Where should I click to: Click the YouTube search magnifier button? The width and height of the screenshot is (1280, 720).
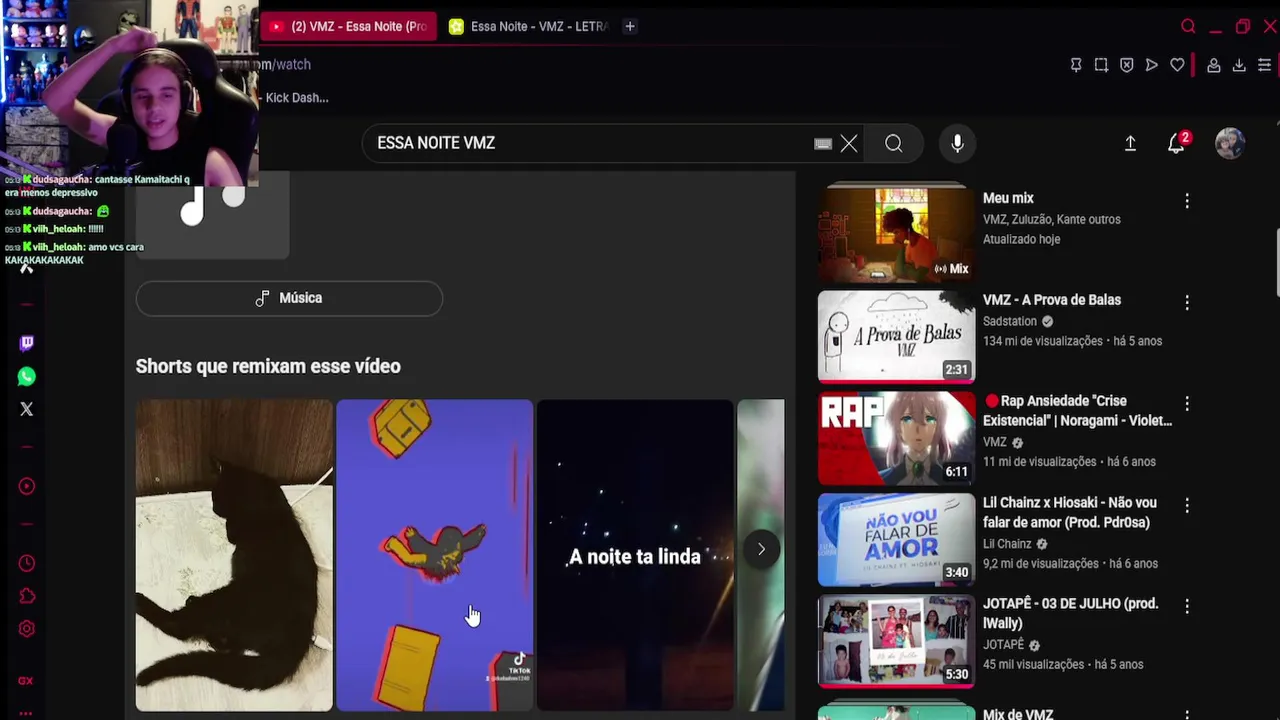click(x=894, y=144)
